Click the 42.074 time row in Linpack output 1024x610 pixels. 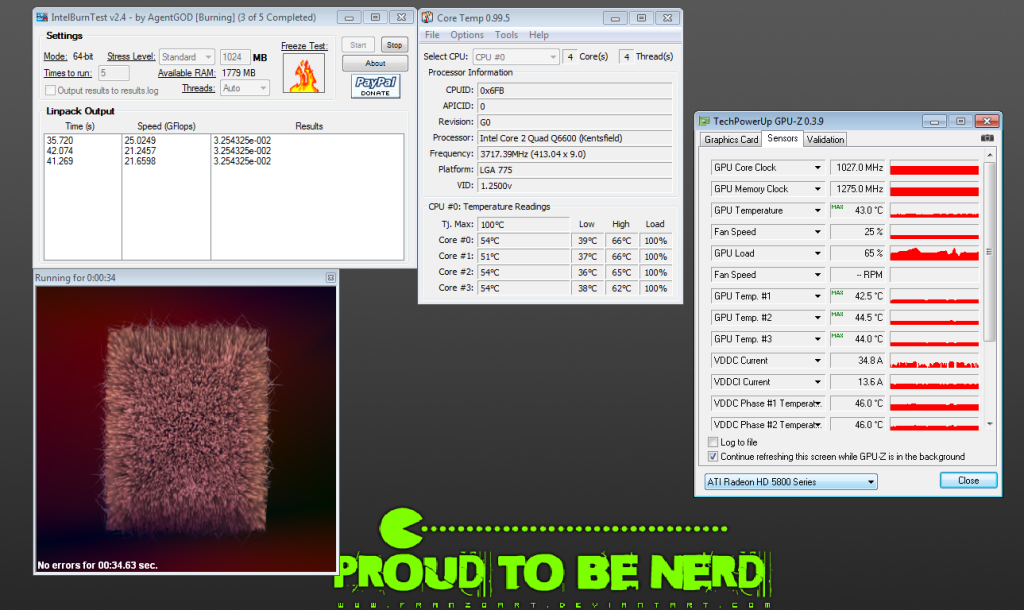tap(60, 151)
